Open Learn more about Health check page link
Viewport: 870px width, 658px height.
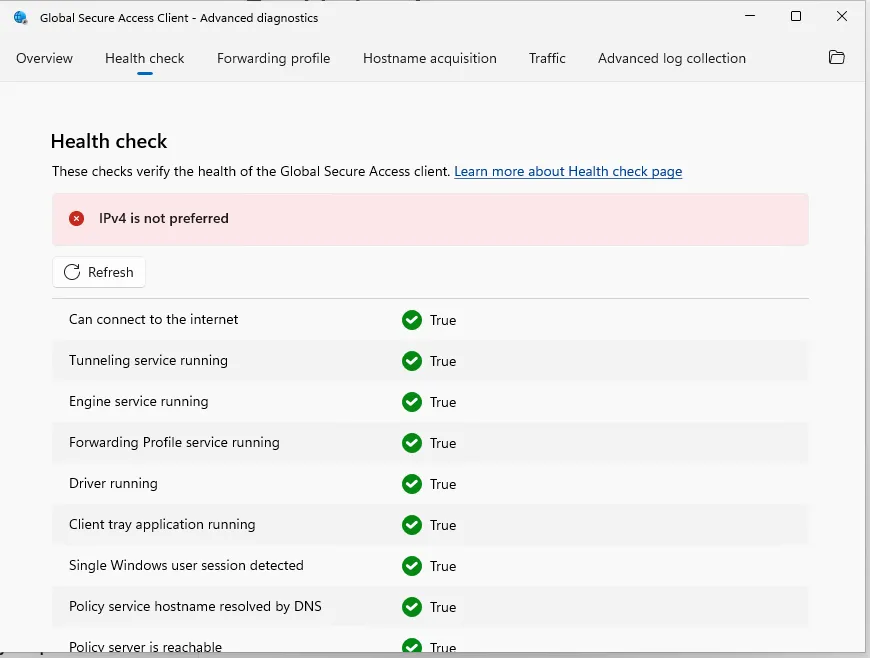[x=568, y=171]
